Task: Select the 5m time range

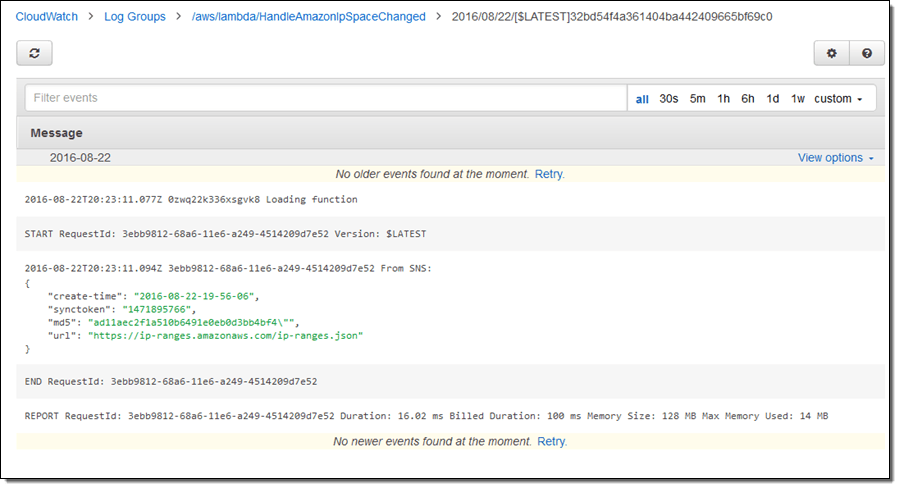Action: [x=697, y=99]
